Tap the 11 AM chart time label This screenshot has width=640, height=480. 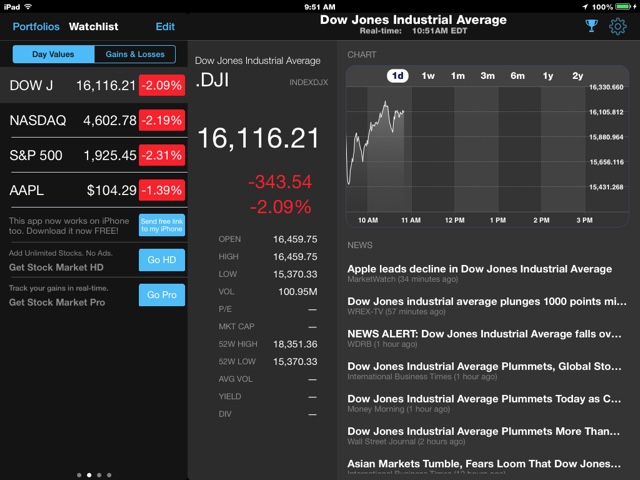pyautogui.click(x=411, y=220)
